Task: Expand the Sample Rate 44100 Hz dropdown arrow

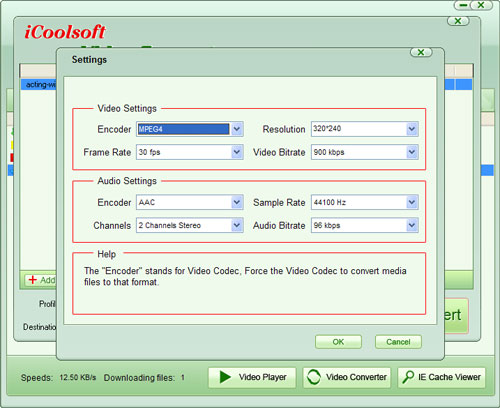Action: pyautogui.click(x=412, y=202)
